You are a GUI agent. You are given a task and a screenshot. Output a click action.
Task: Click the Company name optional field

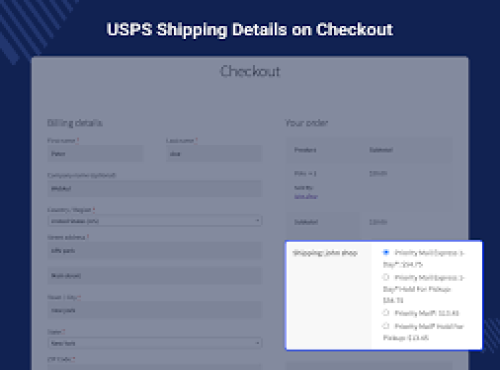[x=155, y=189]
